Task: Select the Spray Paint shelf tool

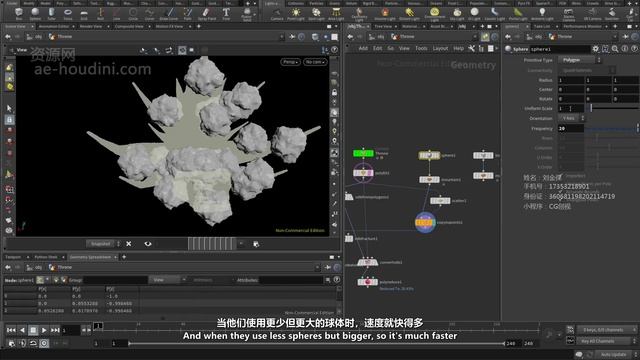Action: point(207,13)
